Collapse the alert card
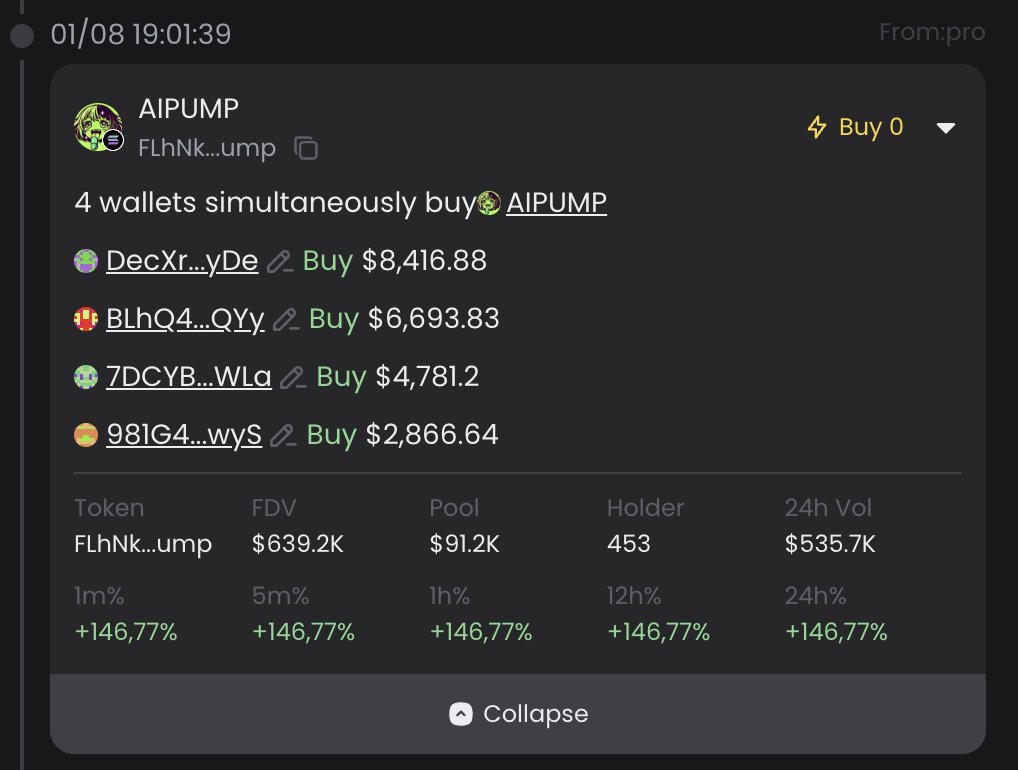The height and width of the screenshot is (770, 1018). pos(518,714)
